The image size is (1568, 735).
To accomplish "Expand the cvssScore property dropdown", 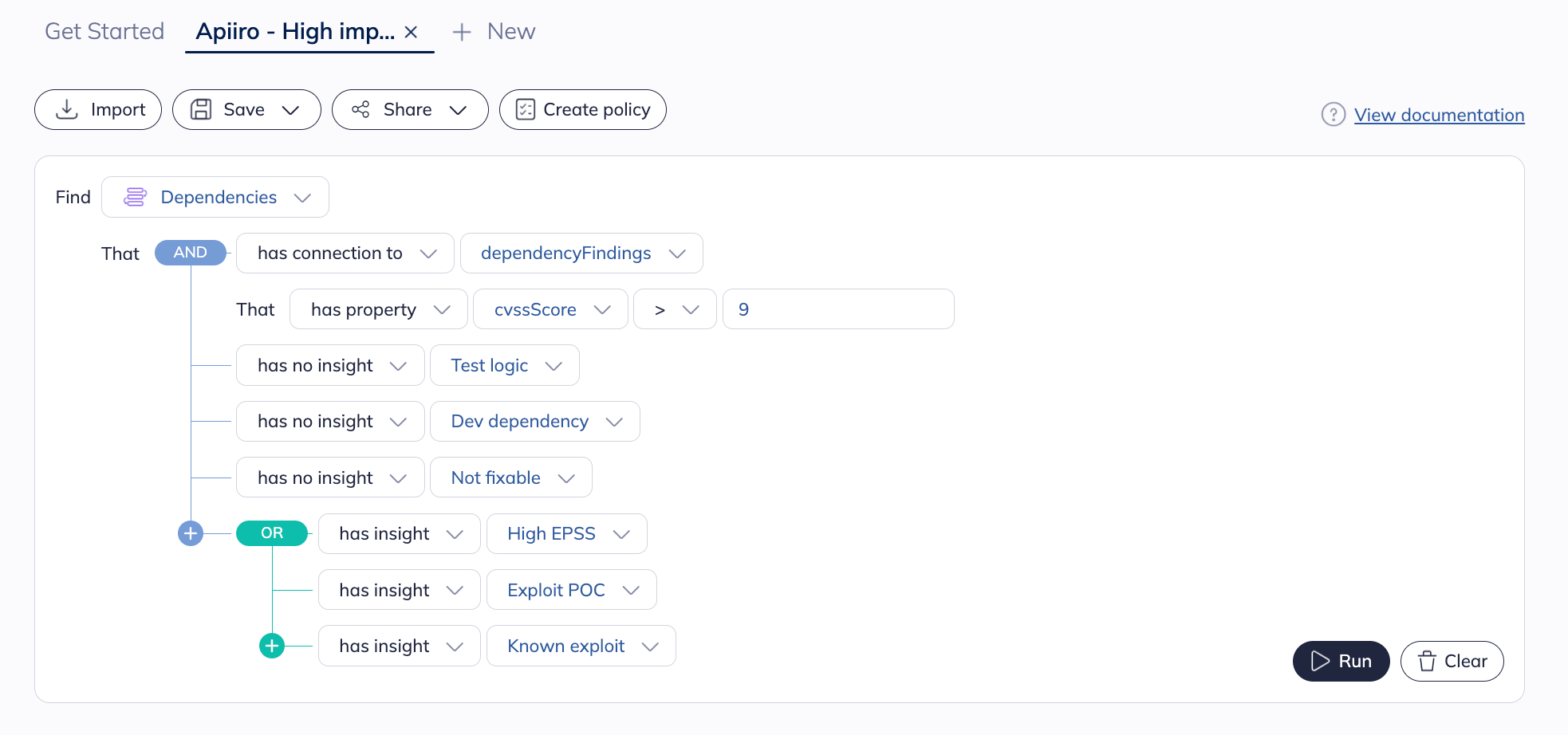I will tap(550, 309).
